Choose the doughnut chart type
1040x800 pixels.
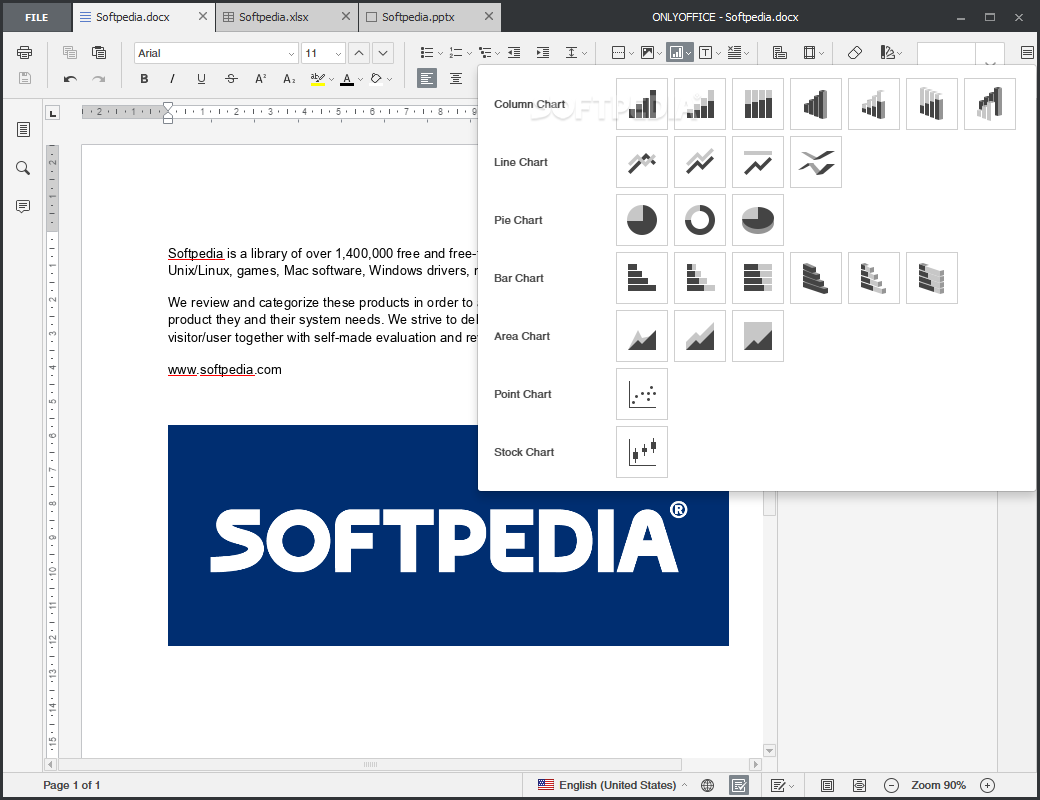[700, 220]
